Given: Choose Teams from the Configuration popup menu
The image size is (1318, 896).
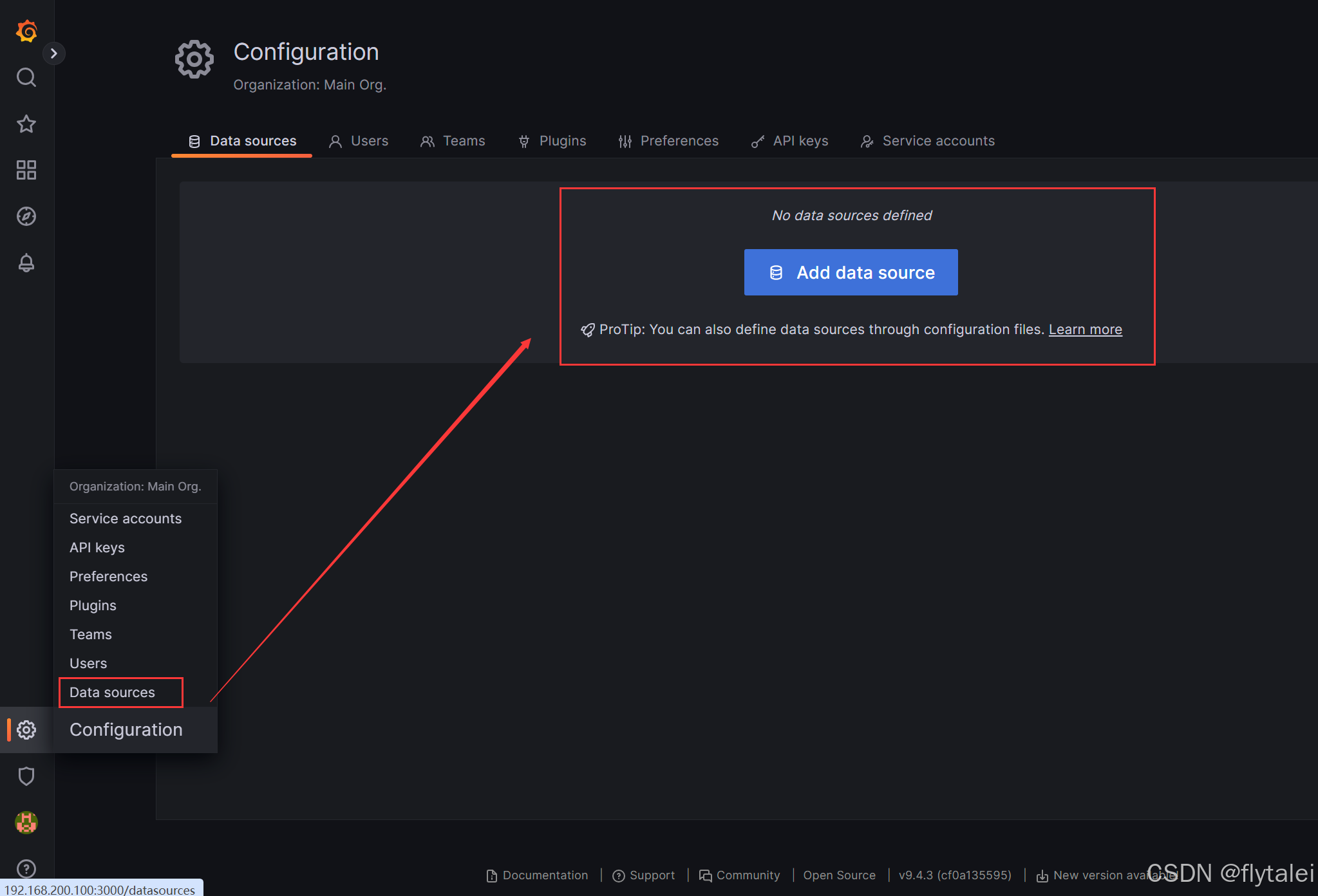Looking at the screenshot, I should point(91,635).
